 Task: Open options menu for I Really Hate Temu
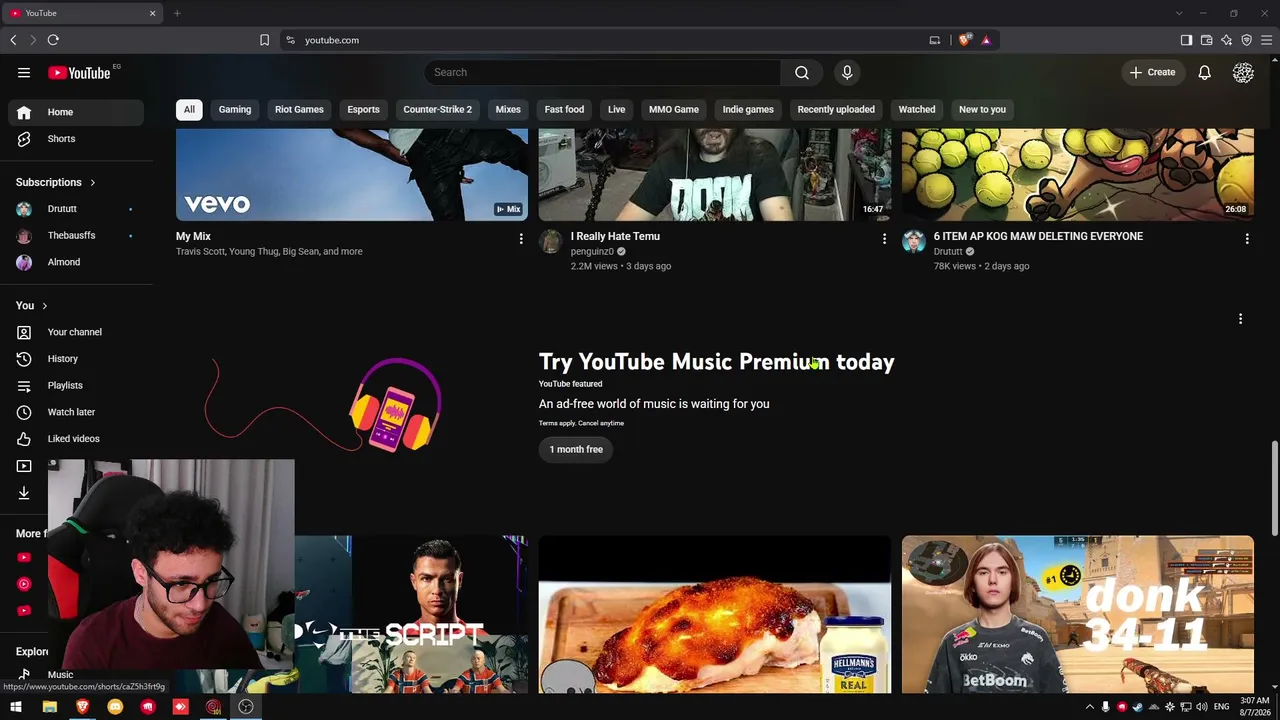click(x=884, y=239)
